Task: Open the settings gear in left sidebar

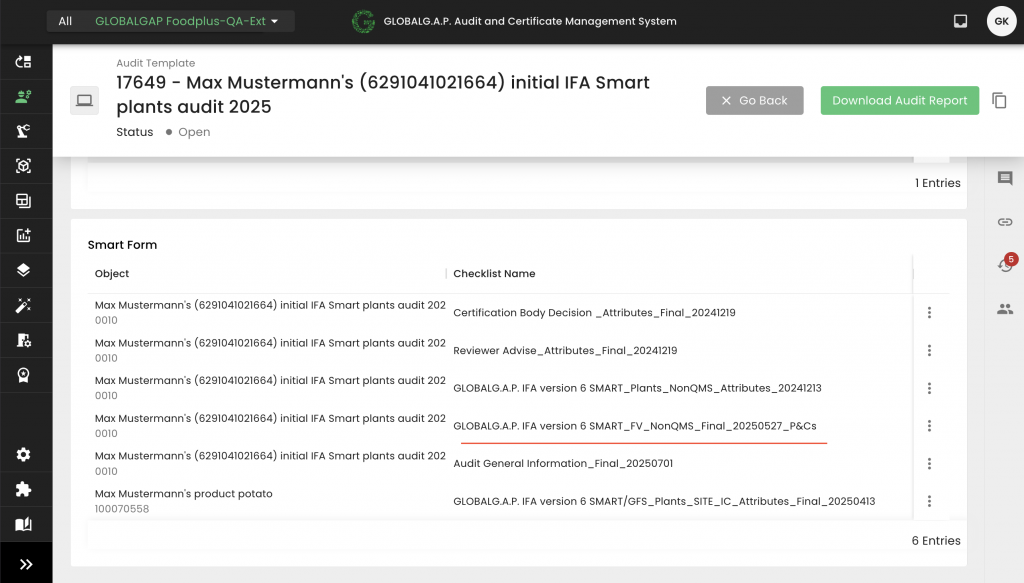Action: (24, 455)
